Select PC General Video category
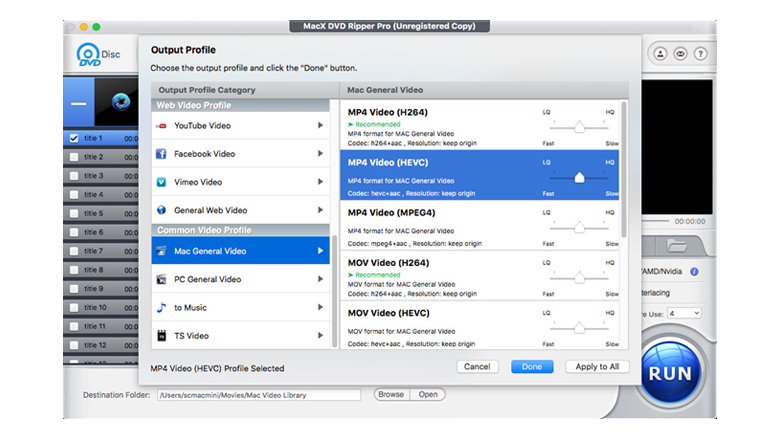Screen dimensions: 780x438 [x=240, y=279]
